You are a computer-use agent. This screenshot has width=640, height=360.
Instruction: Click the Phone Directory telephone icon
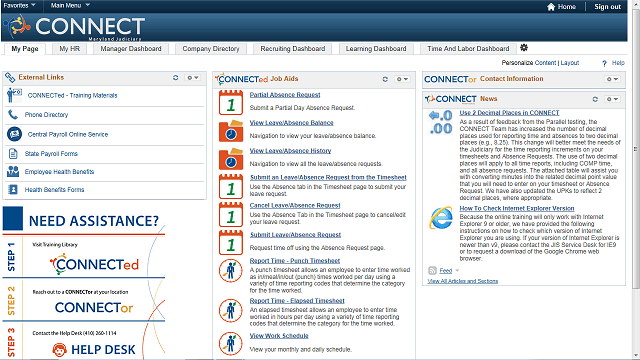13,115
